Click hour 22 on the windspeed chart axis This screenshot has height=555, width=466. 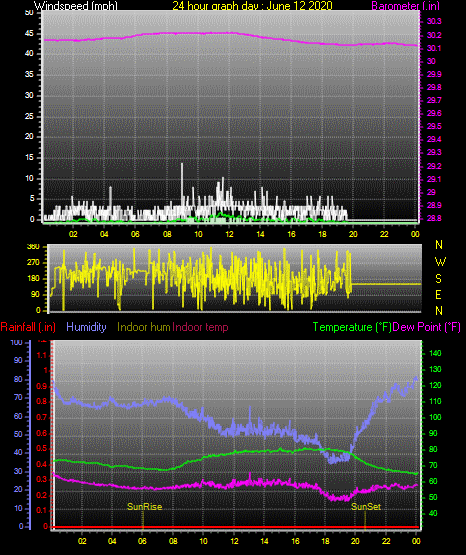(384, 234)
